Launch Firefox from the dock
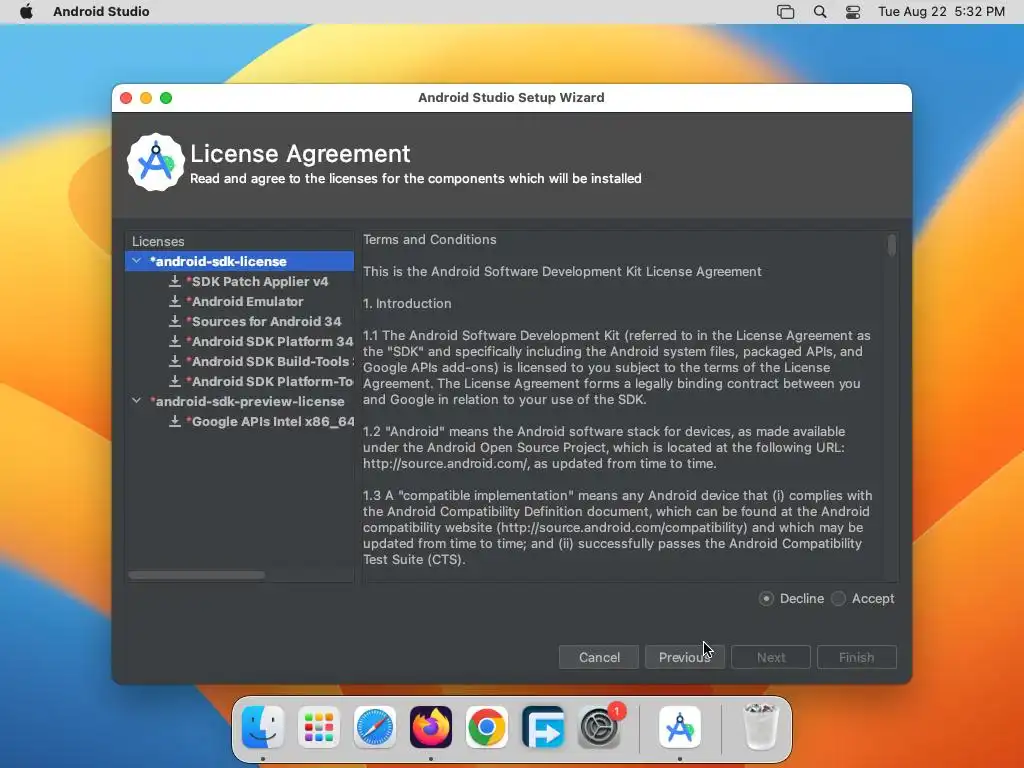The image size is (1024, 768). 431,727
